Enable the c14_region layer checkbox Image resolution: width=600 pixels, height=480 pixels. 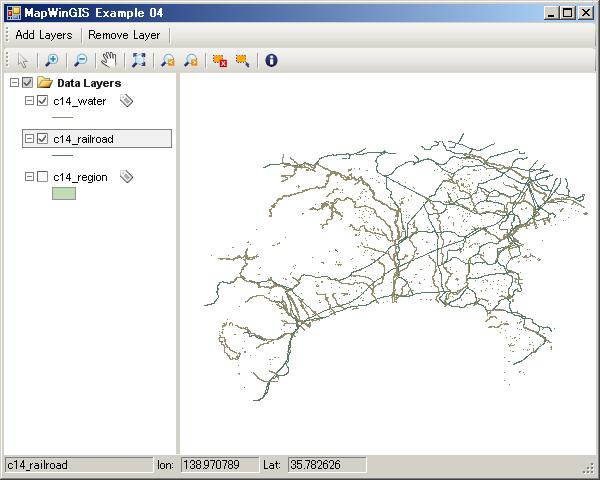tap(42, 177)
